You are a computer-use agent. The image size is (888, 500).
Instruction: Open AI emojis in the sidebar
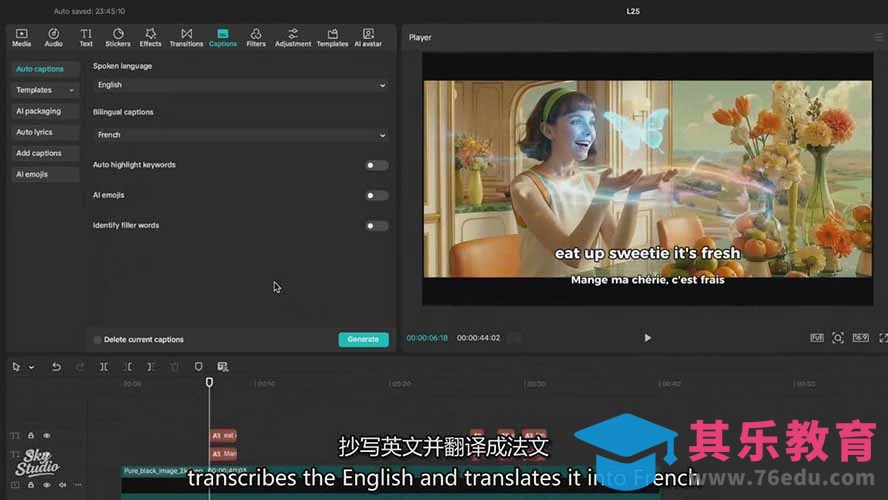click(44, 174)
